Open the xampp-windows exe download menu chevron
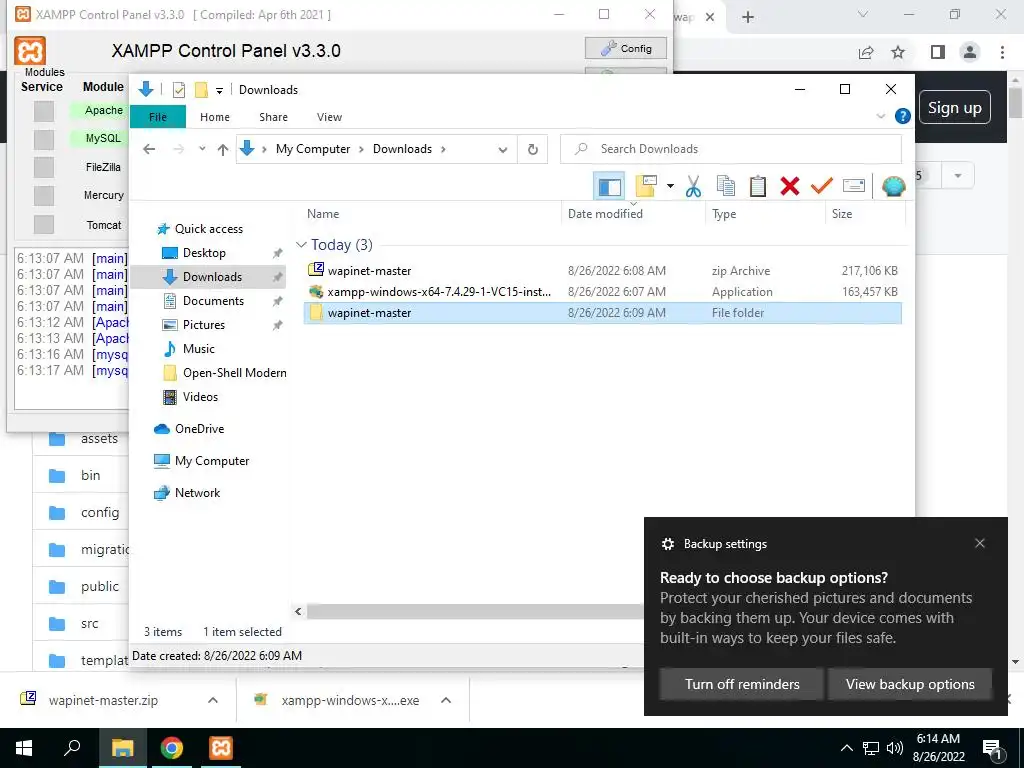This screenshot has height=768, width=1024. pos(446,700)
